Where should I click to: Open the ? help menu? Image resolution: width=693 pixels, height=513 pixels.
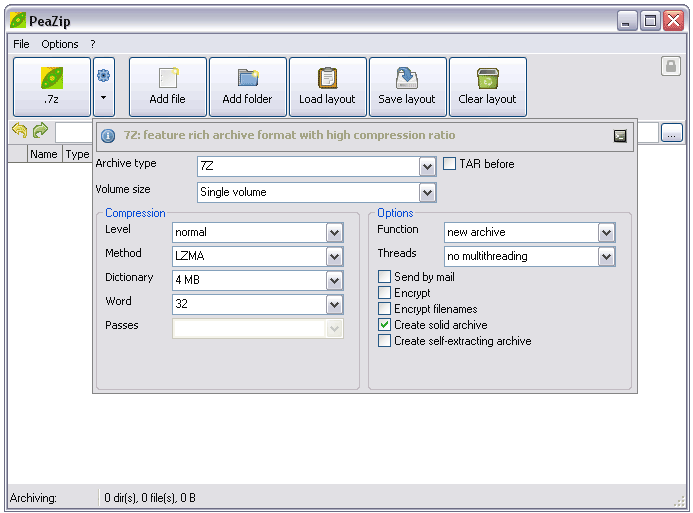(92, 44)
